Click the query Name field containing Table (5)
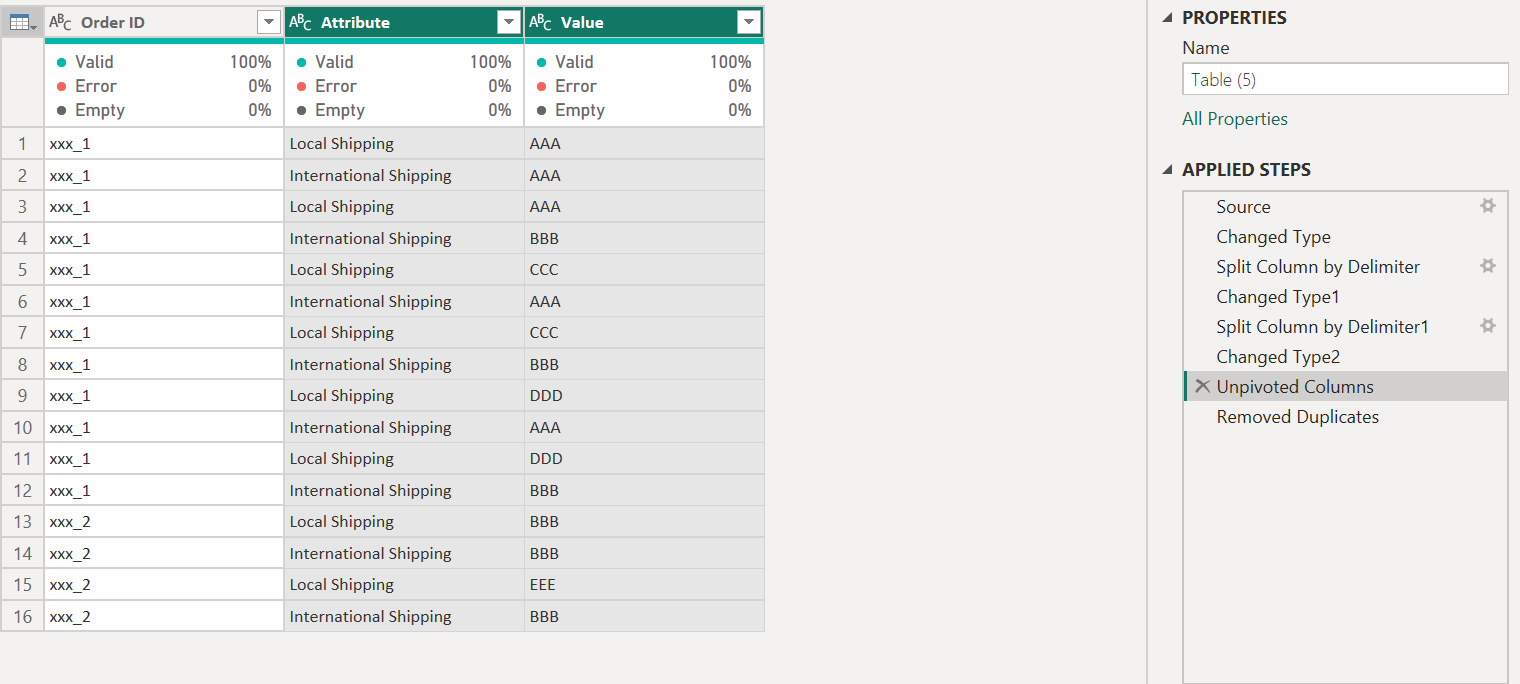The height and width of the screenshot is (684, 1520). click(x=1345, y=79)
